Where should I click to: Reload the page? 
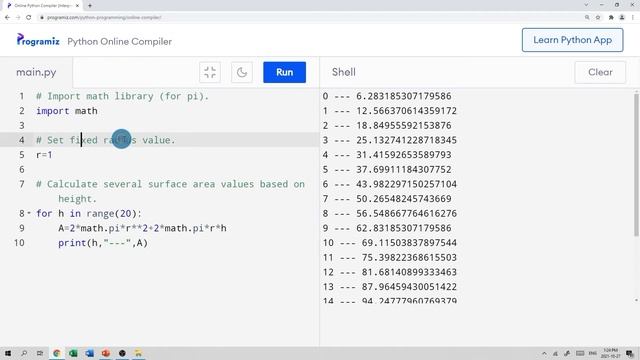[x=29, y=18]
